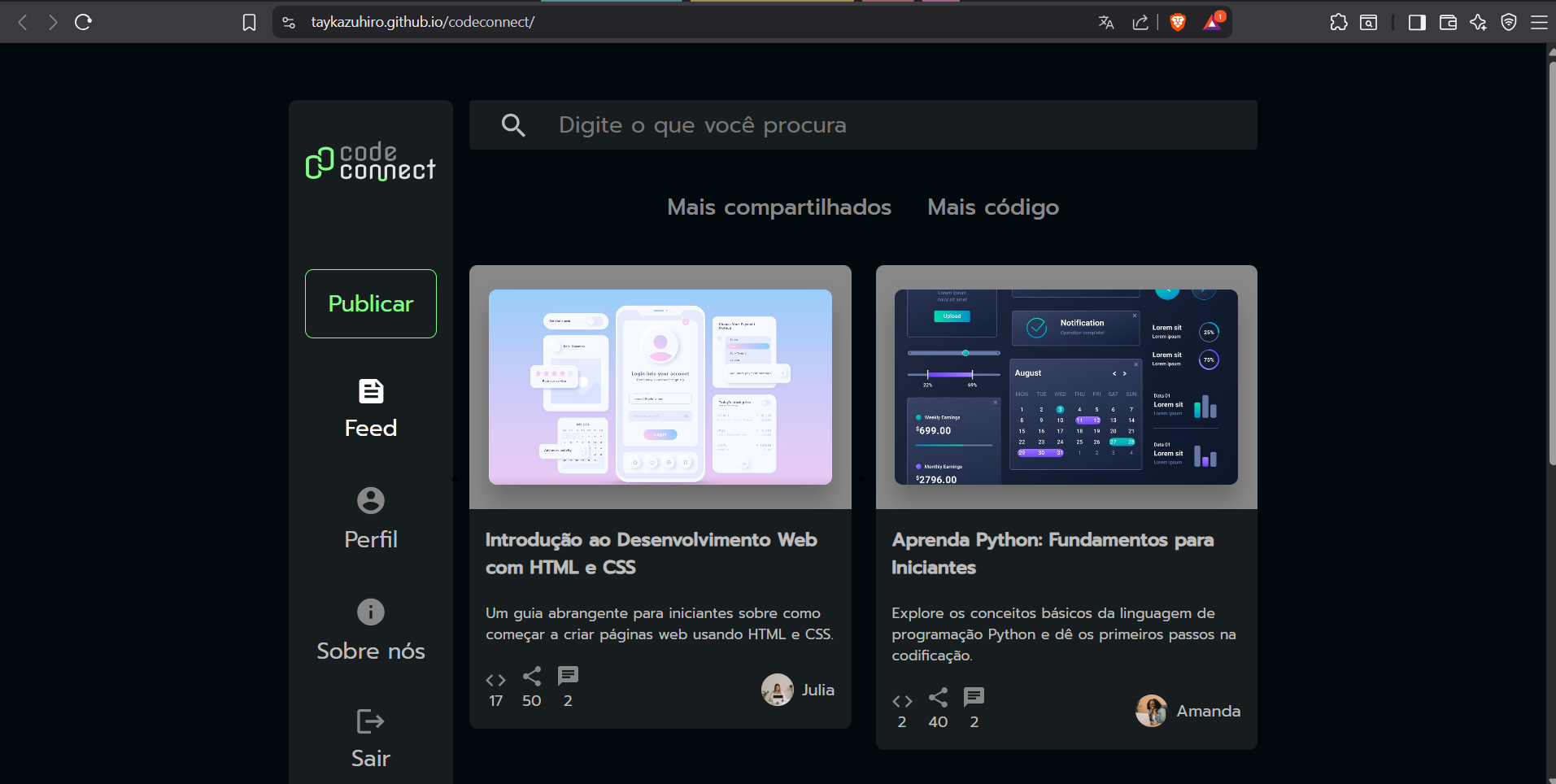
Task: Focus the 'Digite o que você procura' search field
Action: (x=863, y=124)
